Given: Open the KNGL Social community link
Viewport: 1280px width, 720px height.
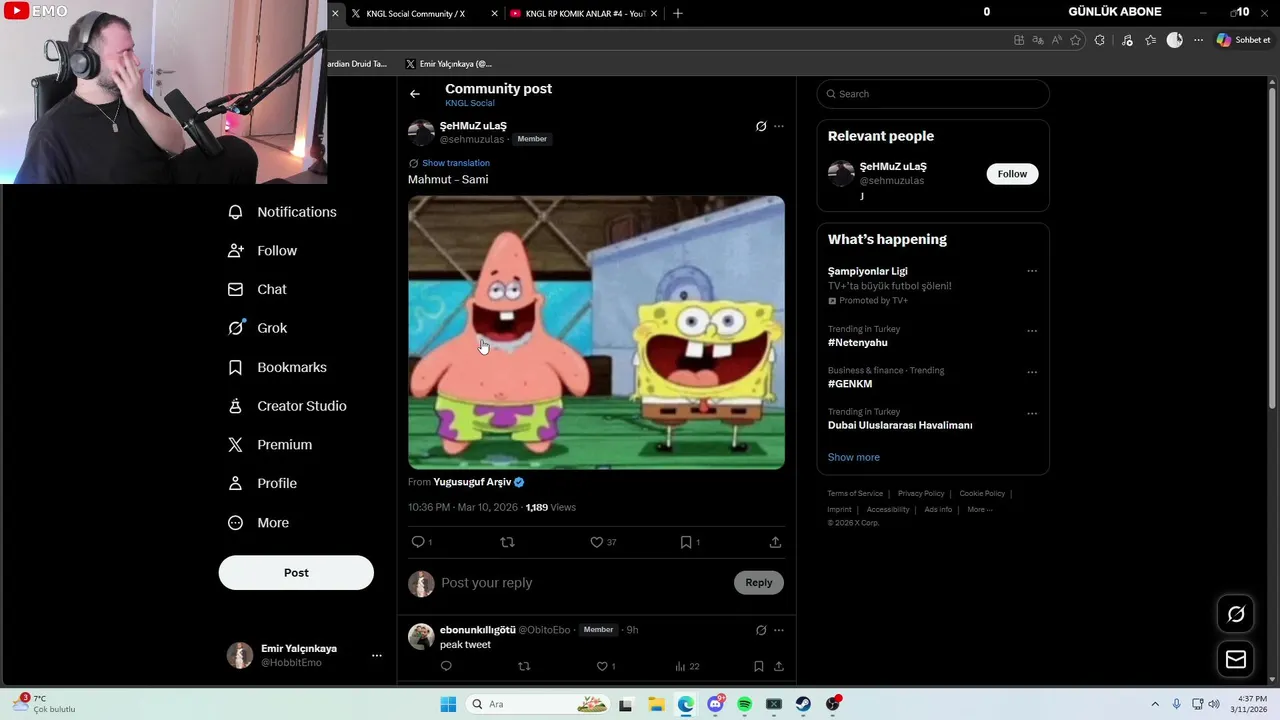Looking at the screenshot, I should tap(470, 103).
